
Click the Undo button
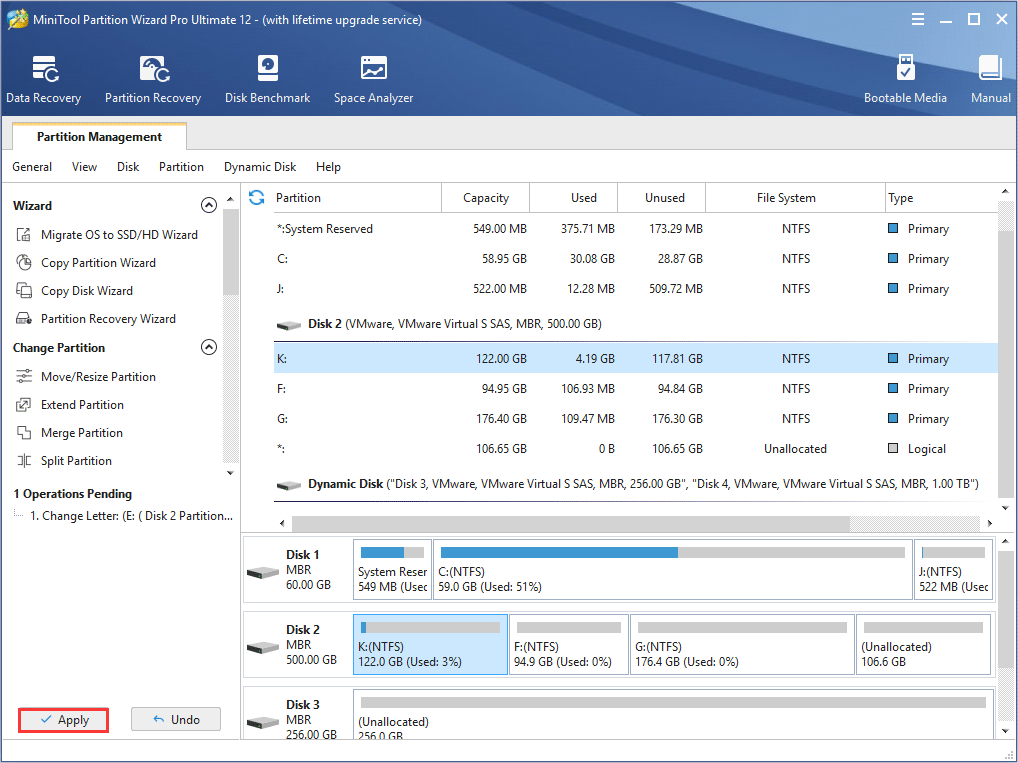[x=175, y=720]
